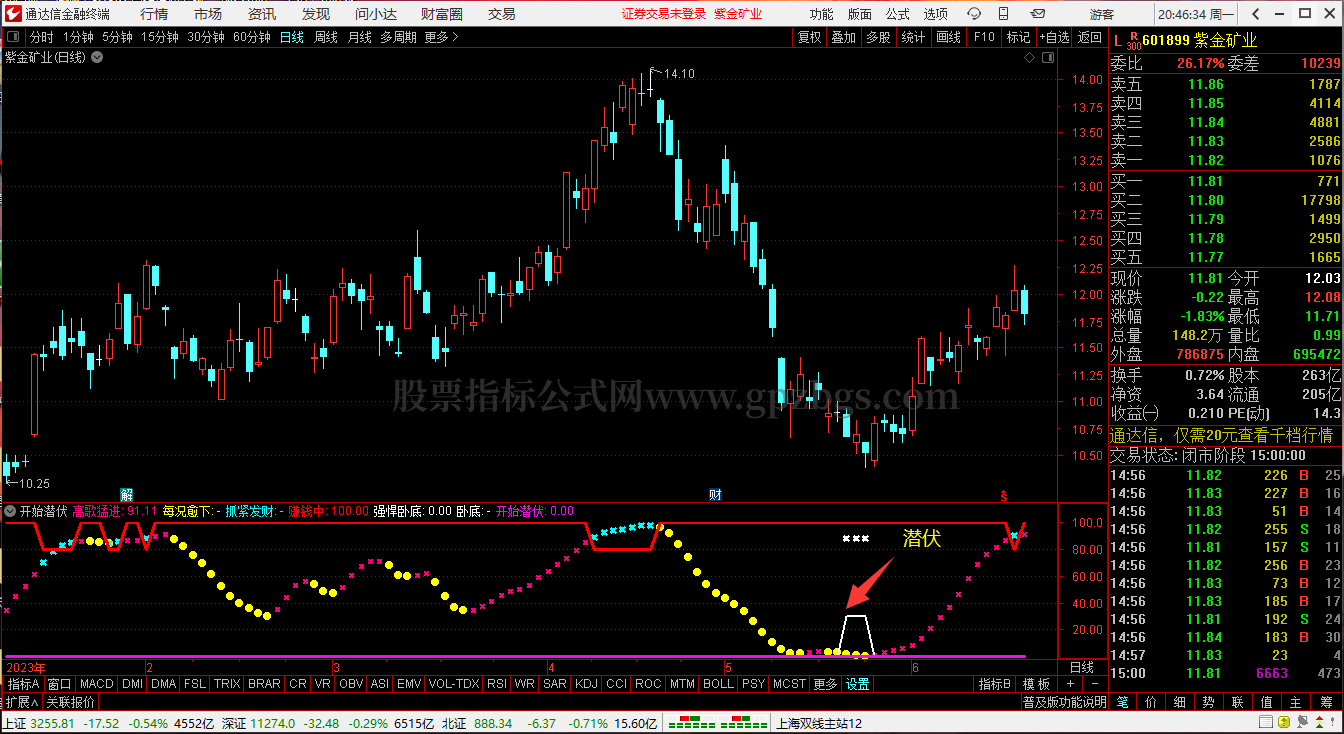This screenshot has height=734, width=1344.
Task: Toggle the sidebar panel icon left of 分时
Action: click(x=13, y=37)
